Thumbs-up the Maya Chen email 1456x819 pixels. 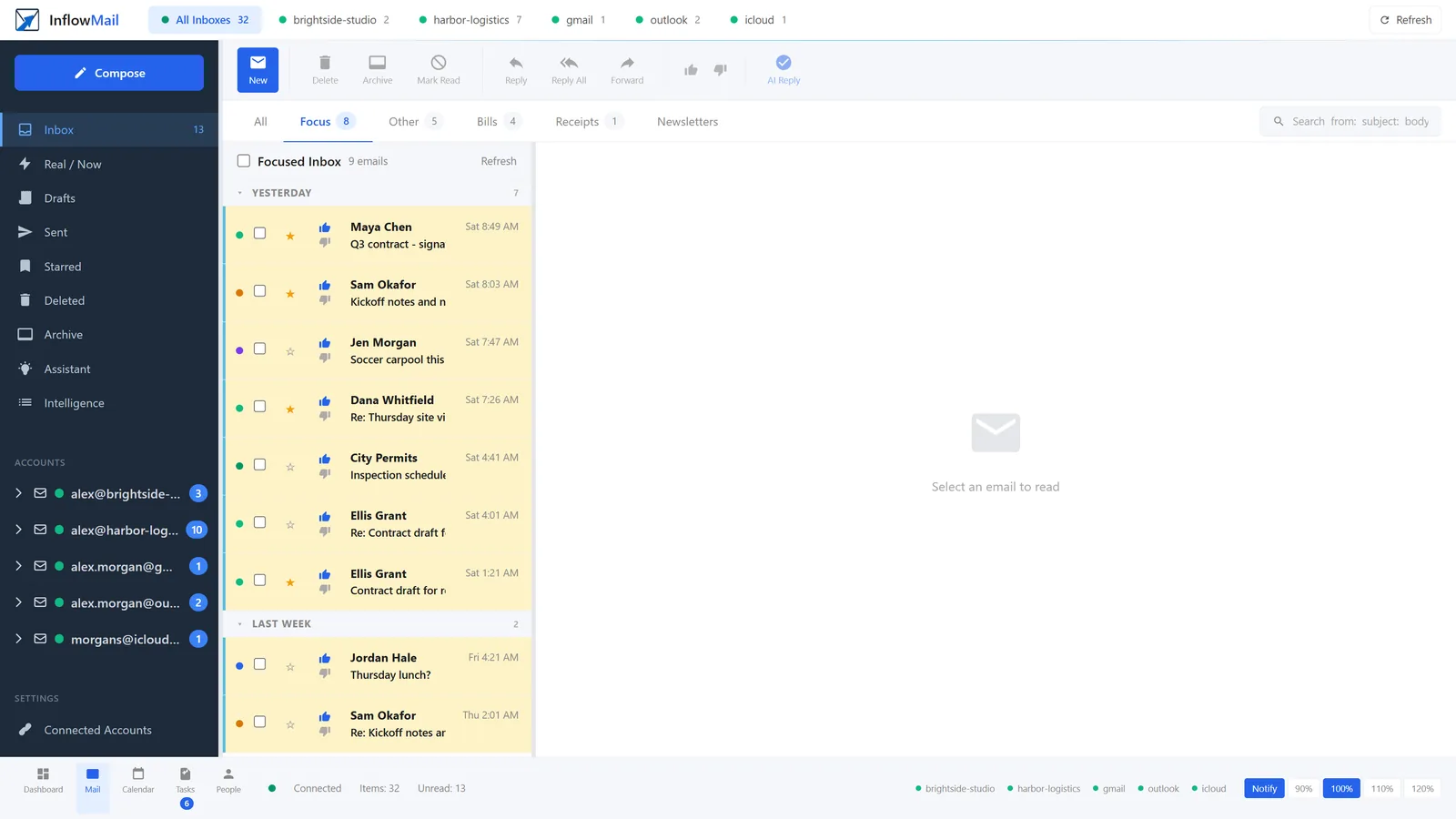(325, 227)
